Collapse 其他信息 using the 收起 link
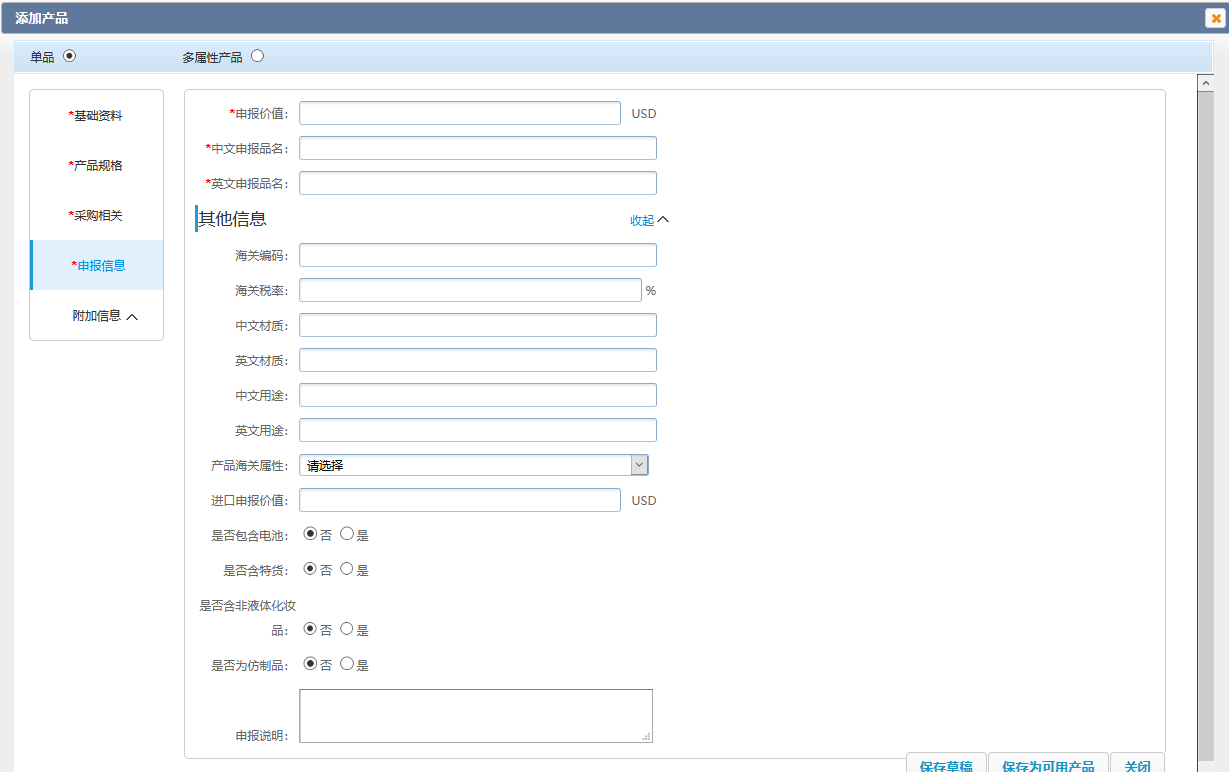 click(x=648, y=220)
